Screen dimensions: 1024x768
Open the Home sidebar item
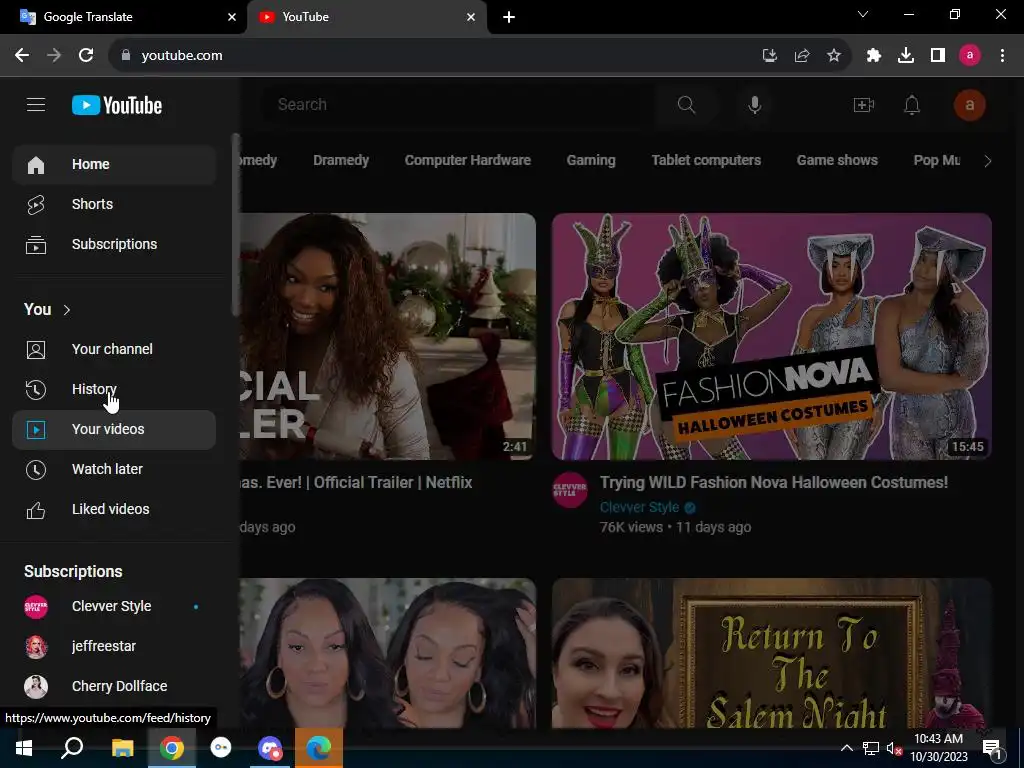[x=114, y=164]
